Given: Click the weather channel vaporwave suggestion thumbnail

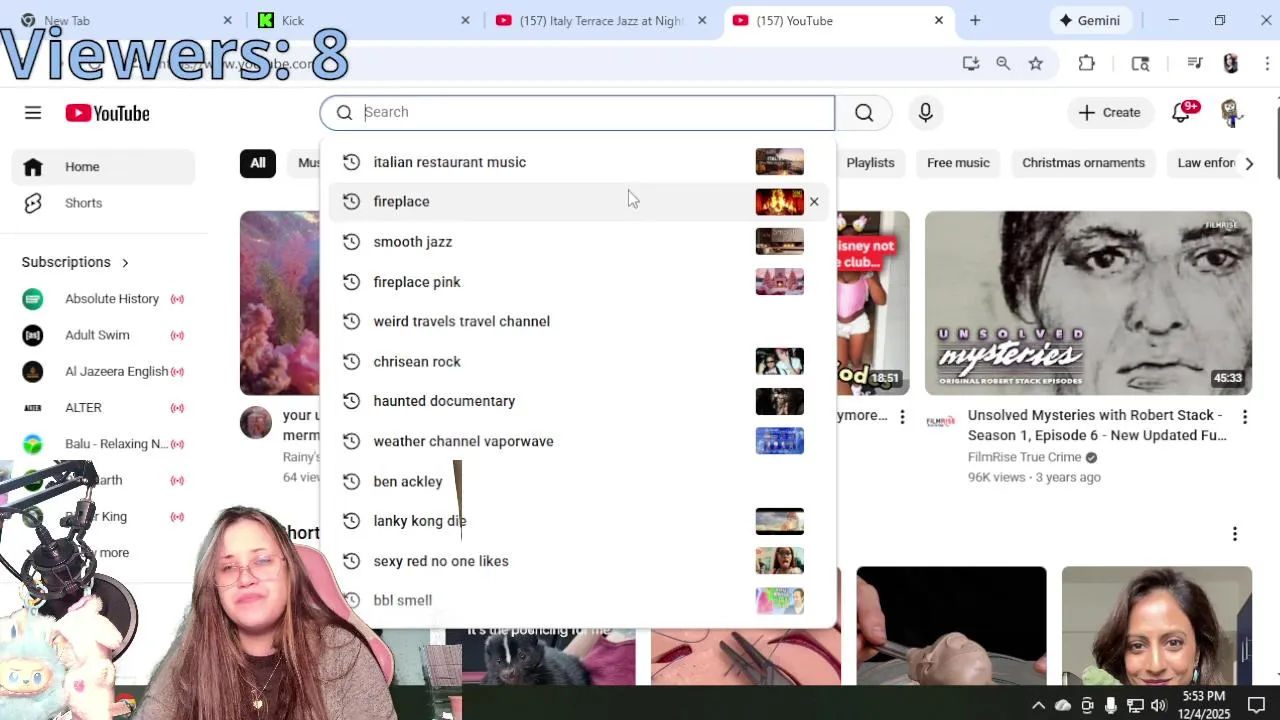Looking at the screenshot, I should click(x=779, y=441).
